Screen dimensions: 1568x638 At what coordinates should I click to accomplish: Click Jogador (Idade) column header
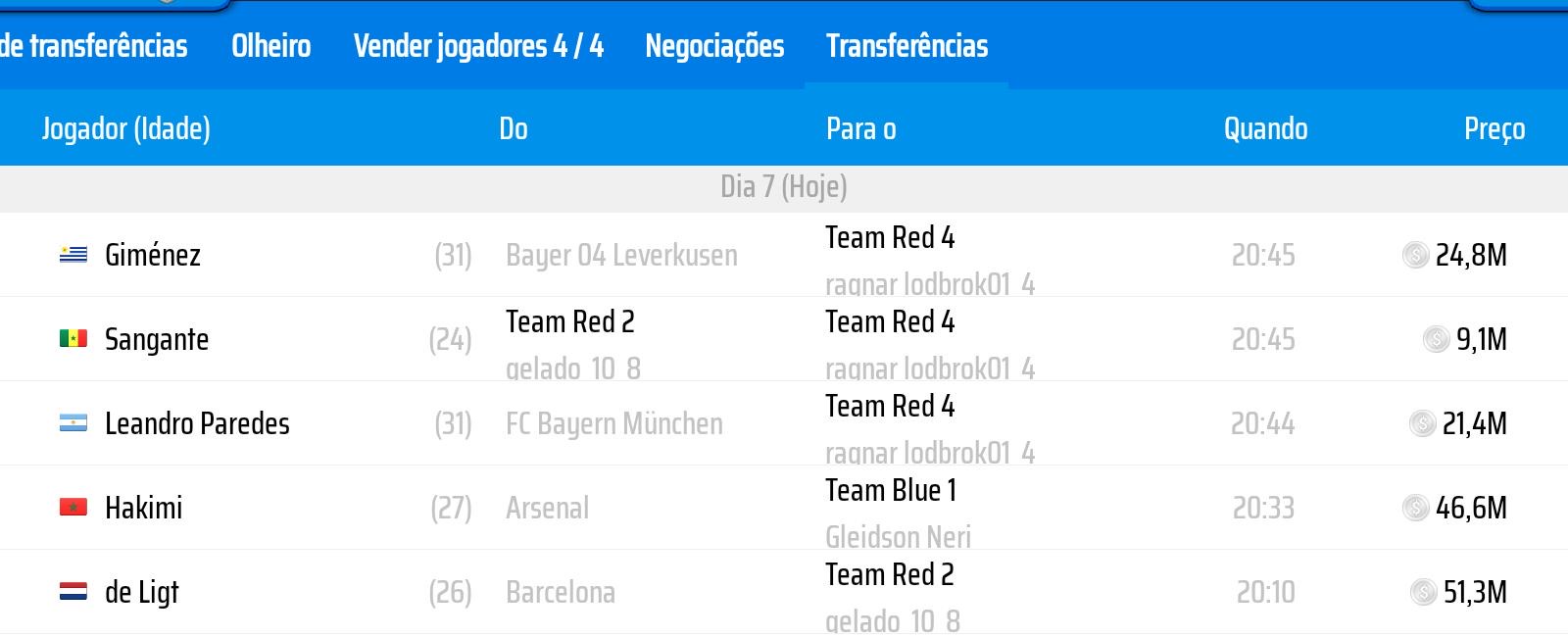[125, 128]
